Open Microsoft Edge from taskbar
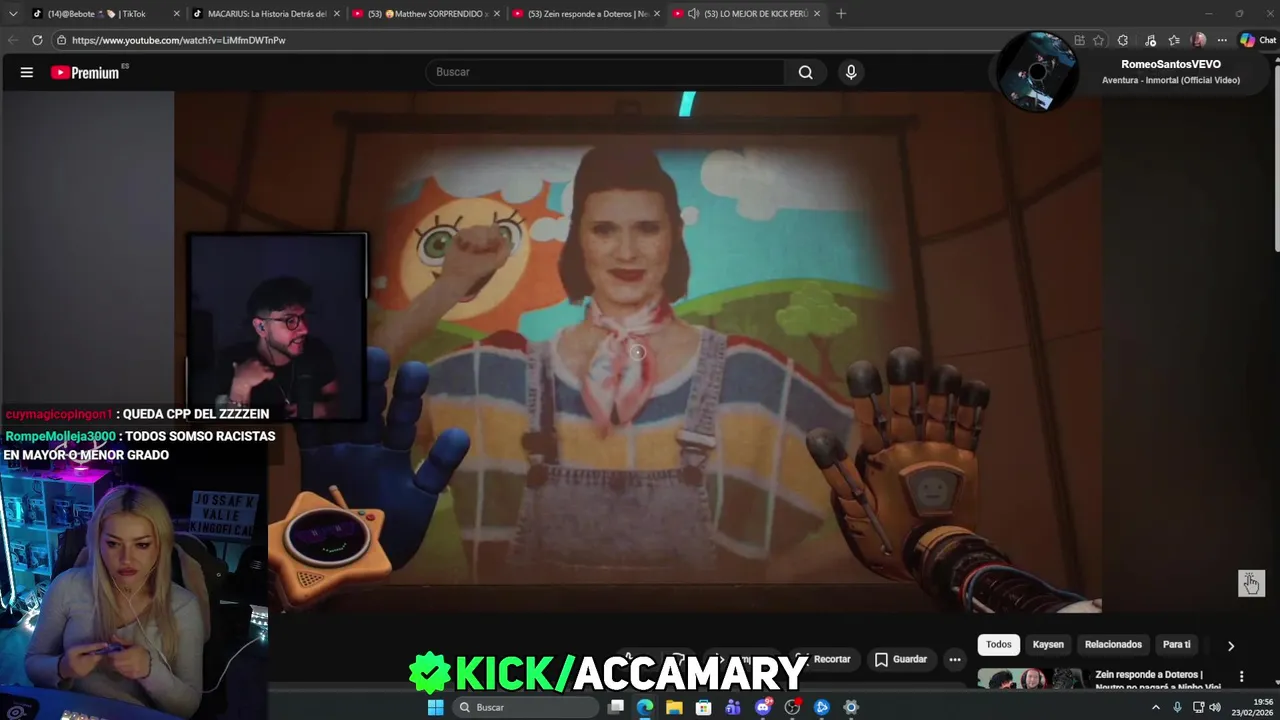 tap(645, 707)
